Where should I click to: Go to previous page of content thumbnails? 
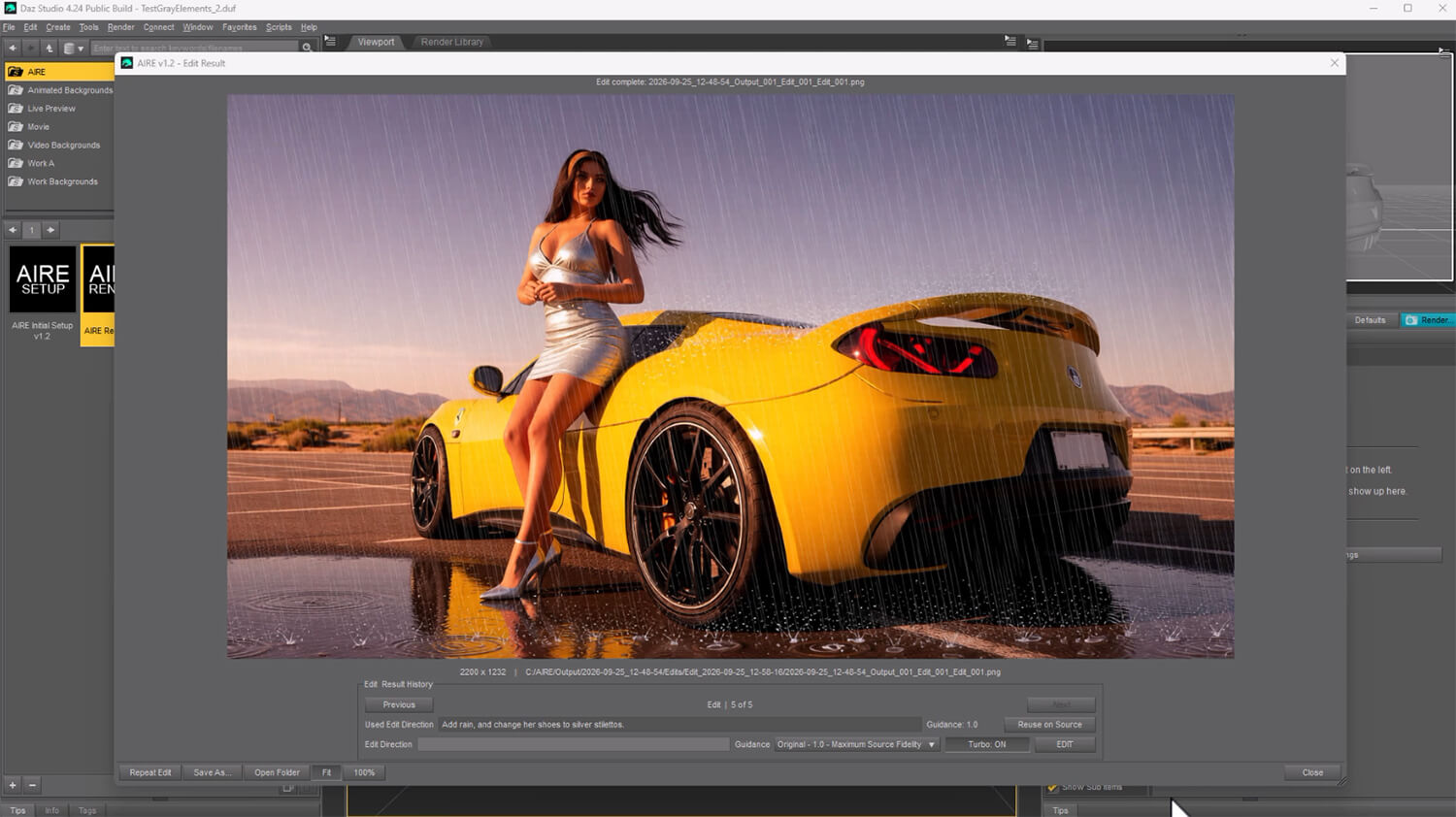[x=13, y=230]
